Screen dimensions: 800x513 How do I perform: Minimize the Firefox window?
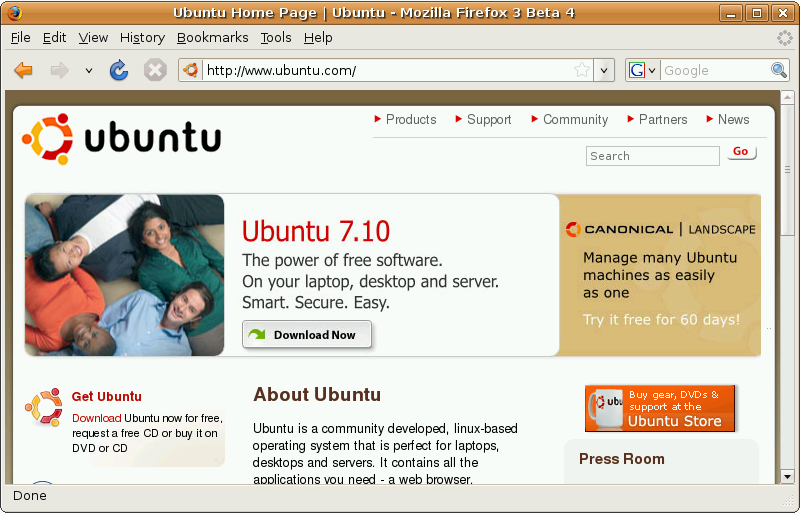[731, 13]
